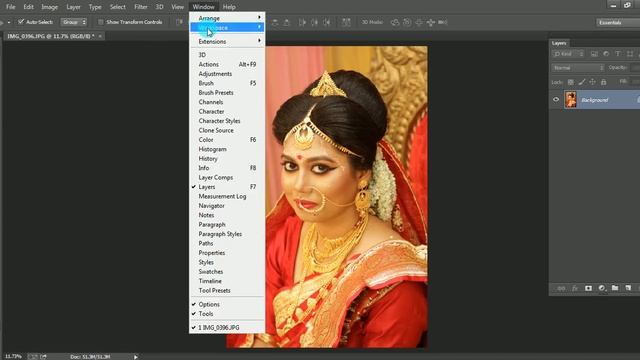Toggle Lock transparent pixels
640x360 pixels.
(x=571, y=82)
